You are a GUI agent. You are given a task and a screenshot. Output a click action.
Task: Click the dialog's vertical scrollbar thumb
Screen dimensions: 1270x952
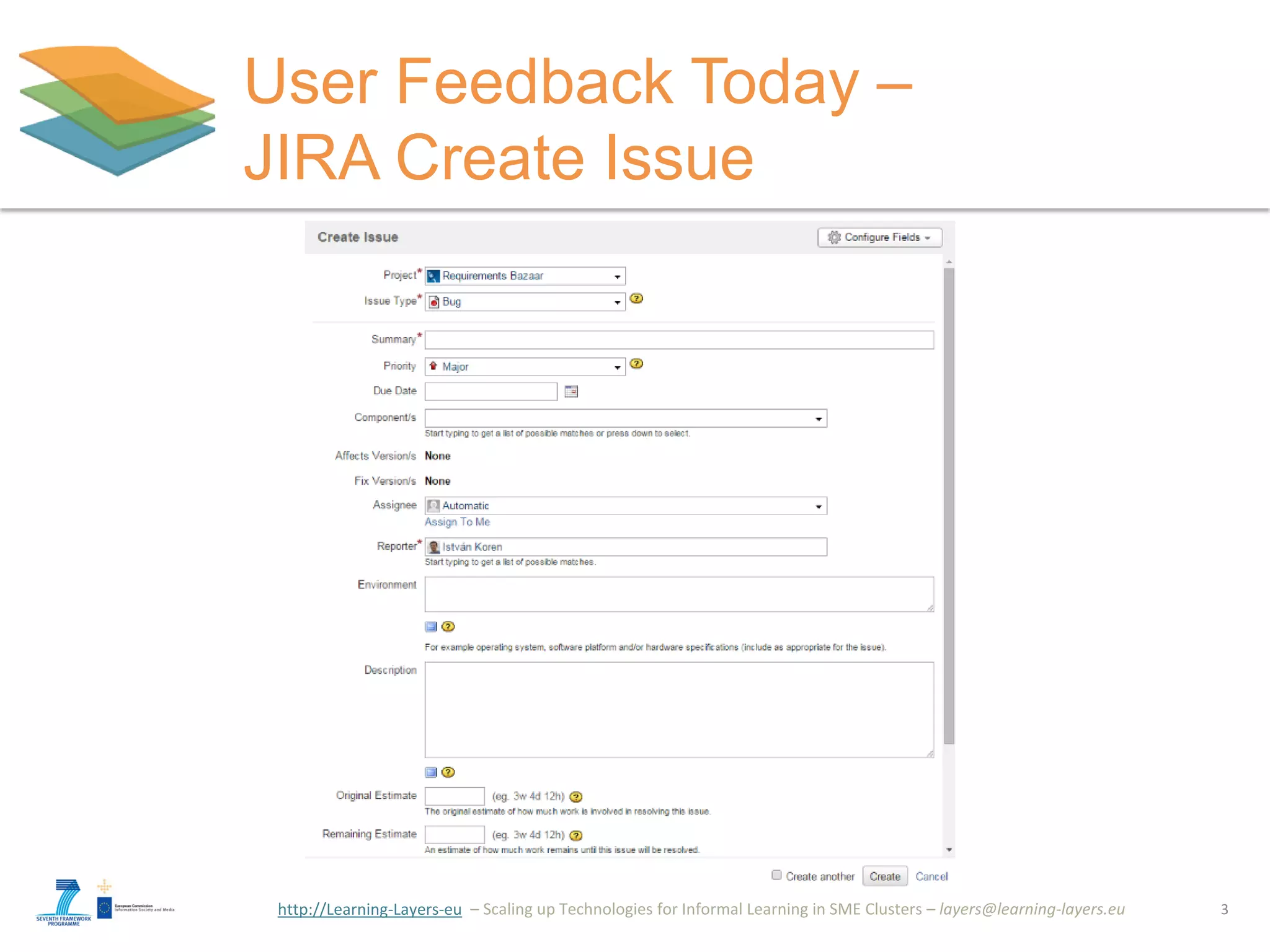coord(949,505)
